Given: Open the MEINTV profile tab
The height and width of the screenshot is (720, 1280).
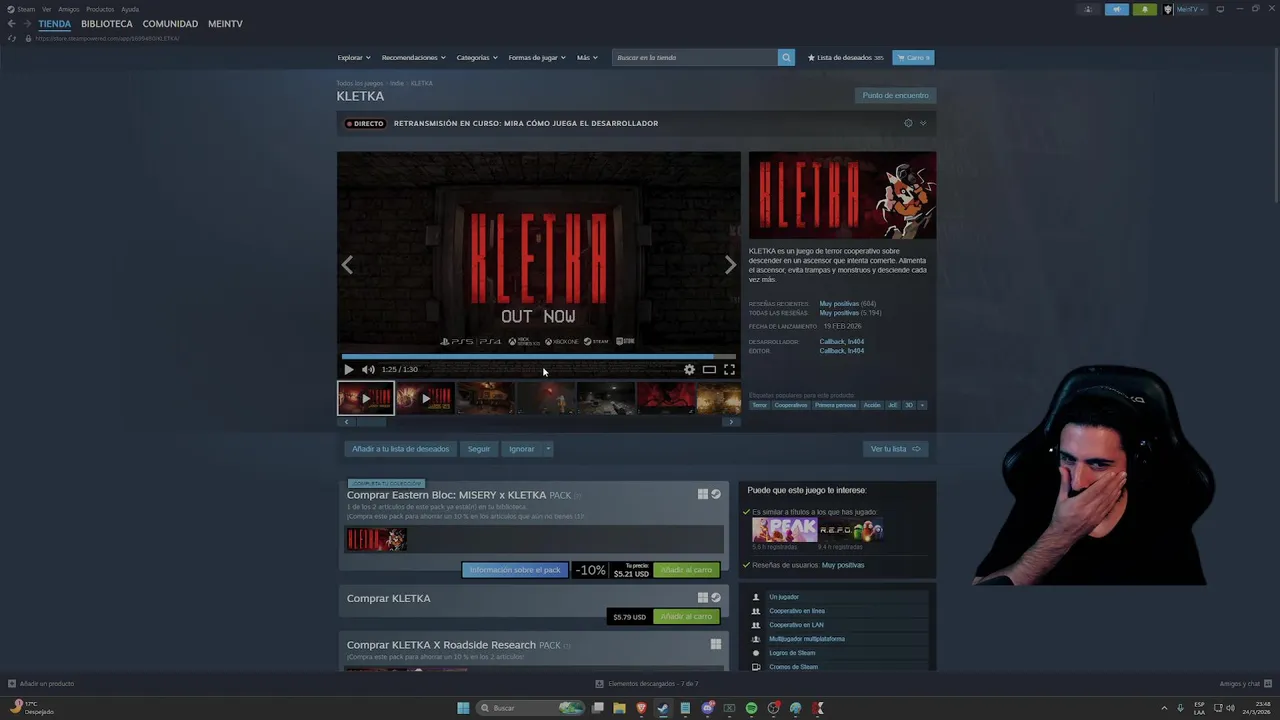Looking at the screenshot, I should [x=225, y=24].
